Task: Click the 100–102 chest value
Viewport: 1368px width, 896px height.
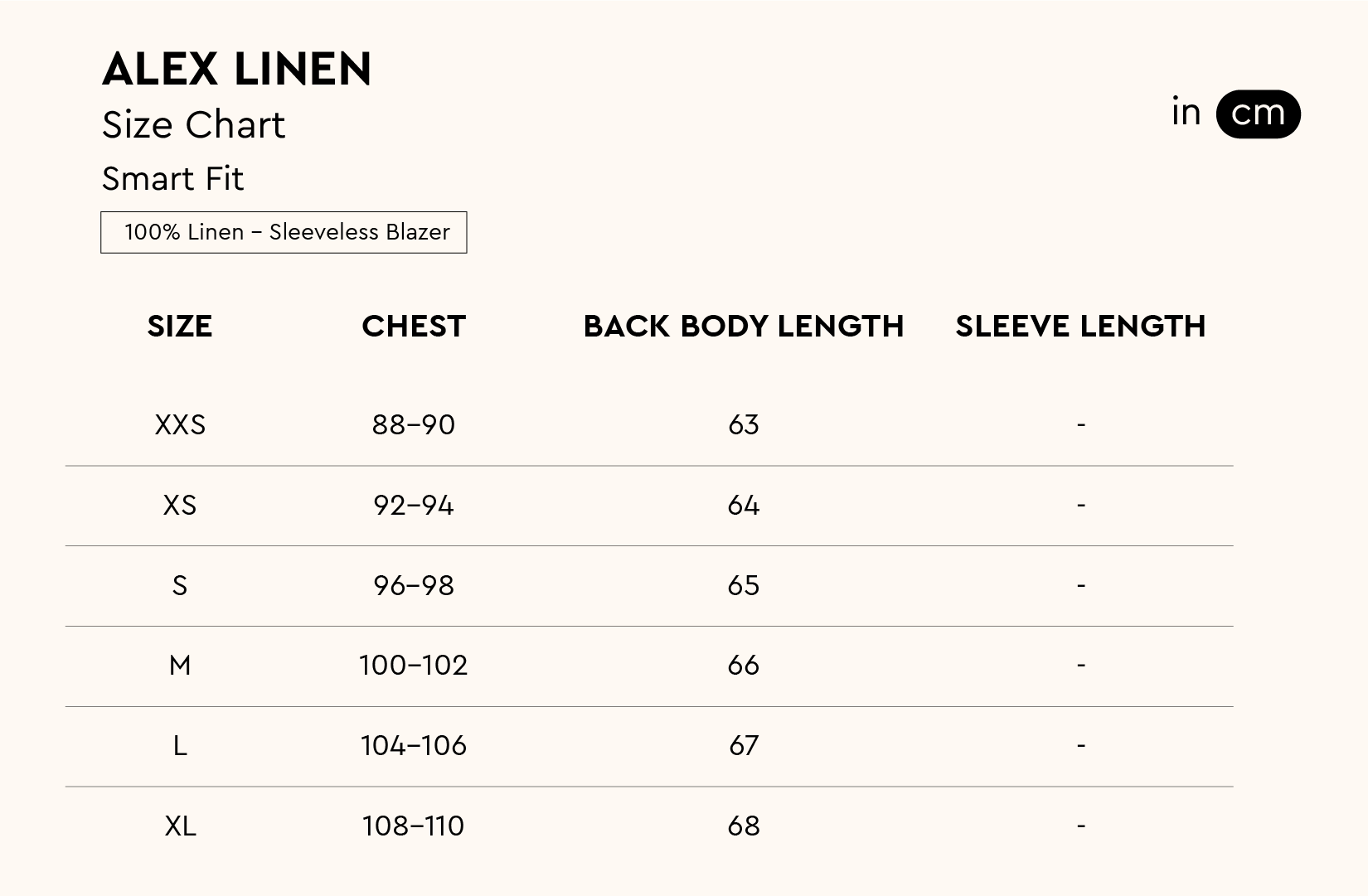Action: pyautogui.click(x=414, y=666)
